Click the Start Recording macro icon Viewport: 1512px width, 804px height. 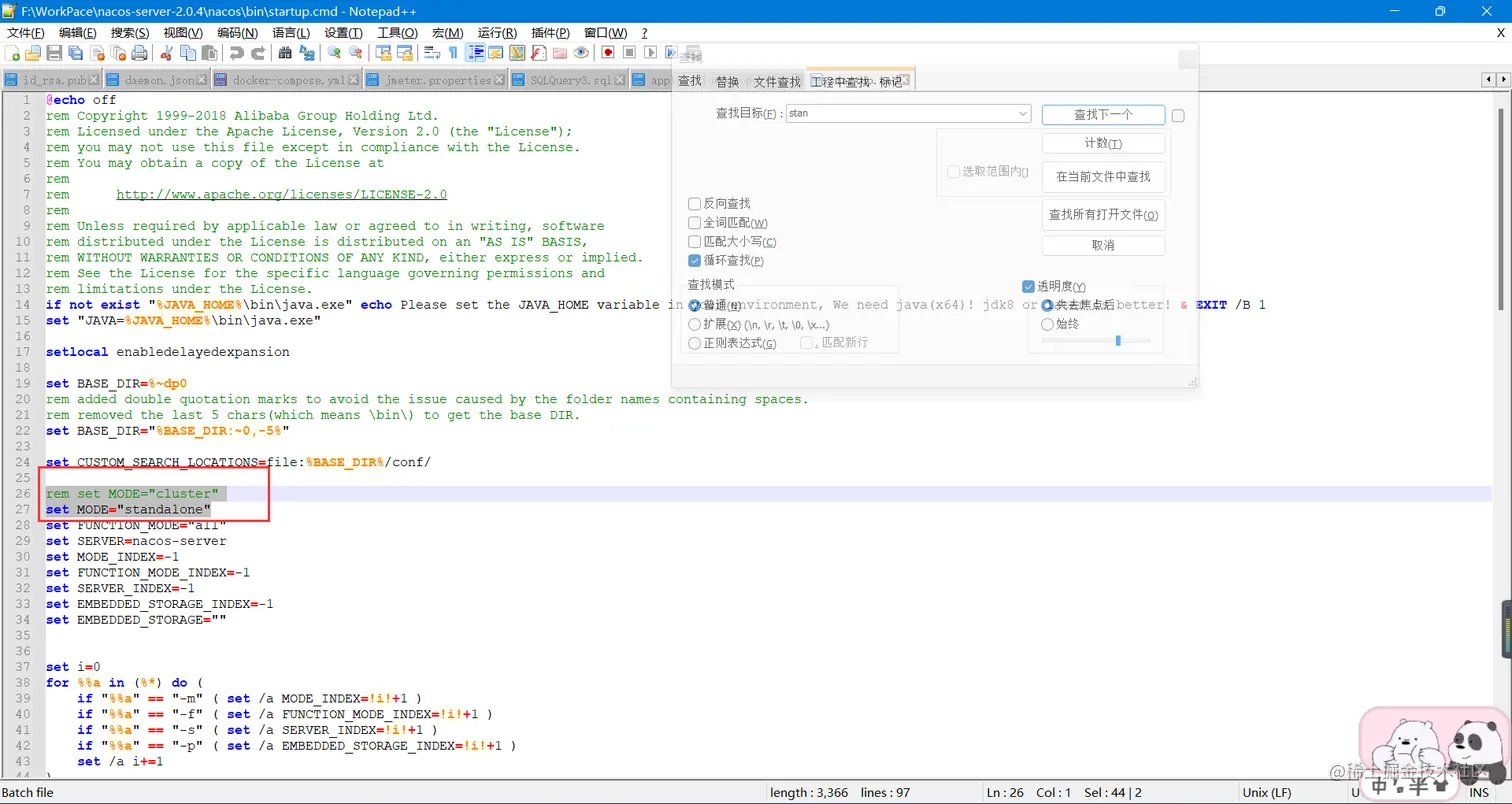coord(607,52)
